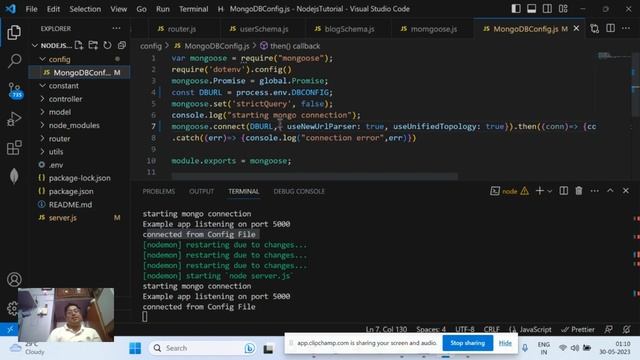The width and height of the screenshot is (640, 360).
Task: Open the Run menu
Action: 162,9
